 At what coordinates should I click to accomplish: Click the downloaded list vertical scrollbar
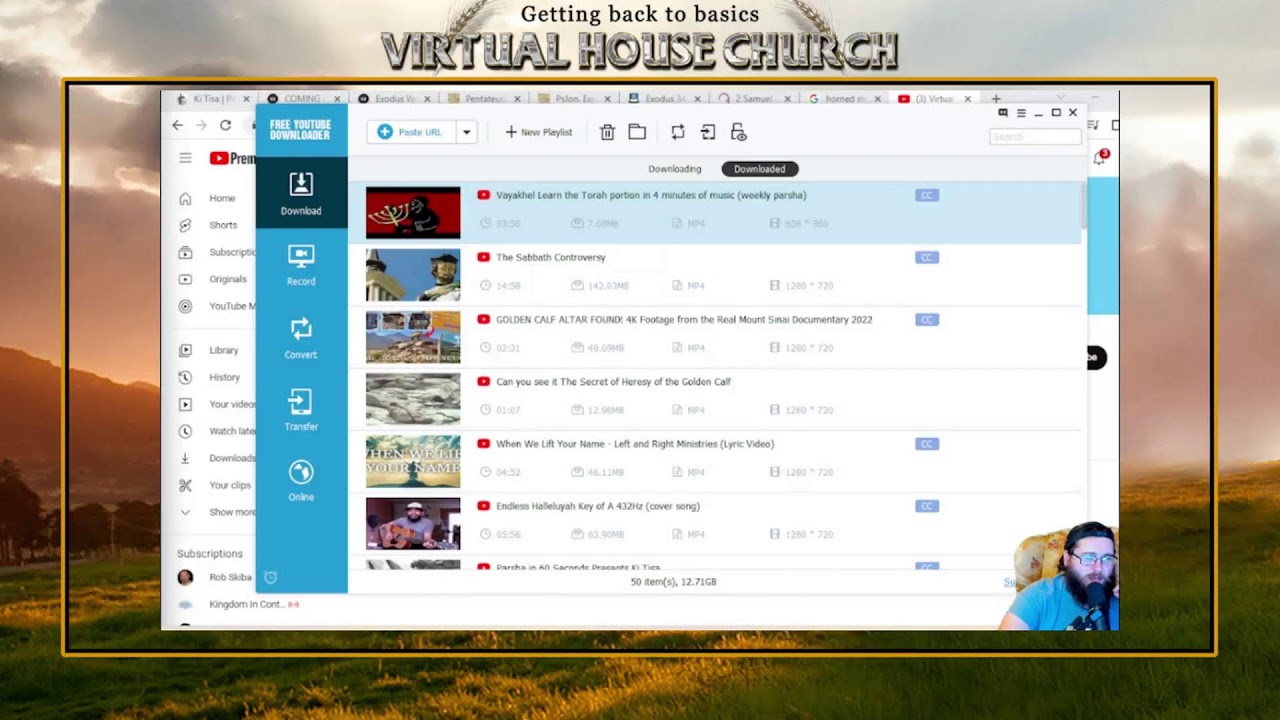[1084, 205]
